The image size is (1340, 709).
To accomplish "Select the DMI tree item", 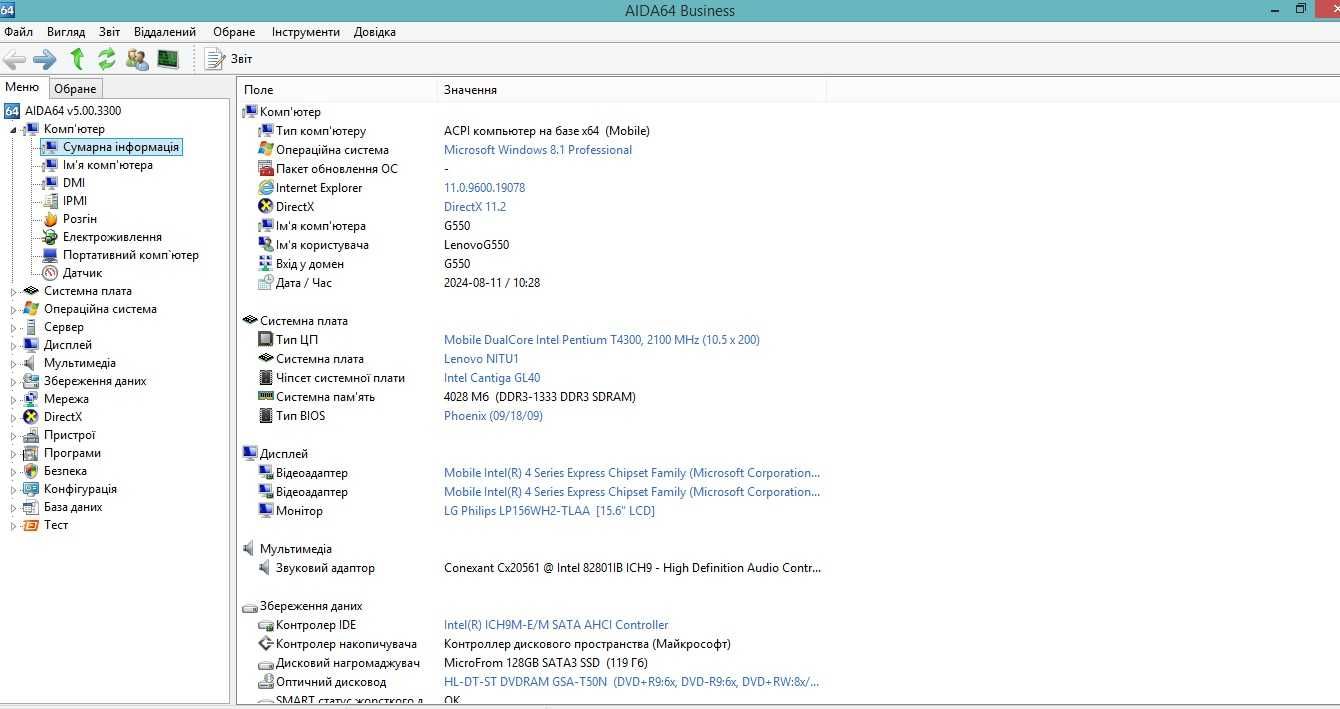I will tap(74, 183).
